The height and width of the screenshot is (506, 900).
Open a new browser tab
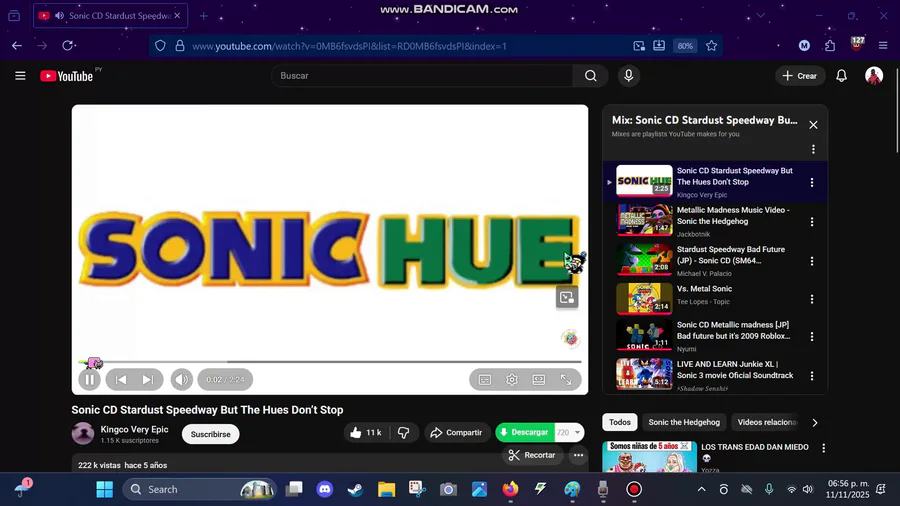tap(204, 16)
